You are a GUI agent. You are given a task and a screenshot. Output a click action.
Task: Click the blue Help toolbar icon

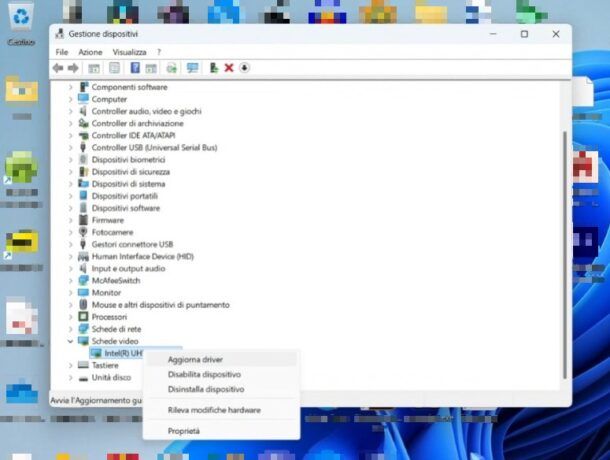coord(134,68)
